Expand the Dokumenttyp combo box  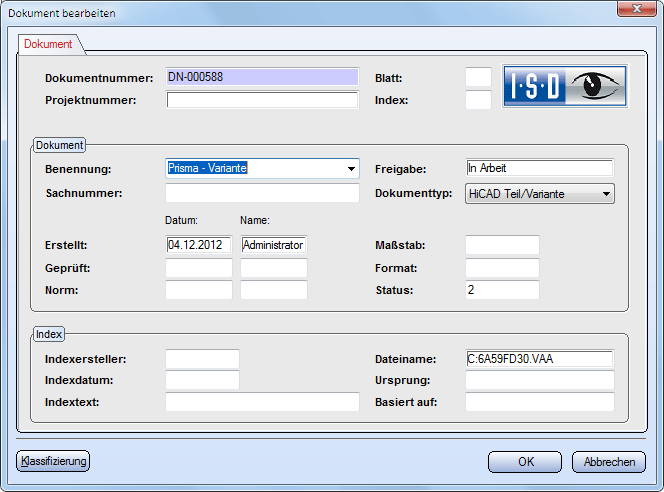606,194
